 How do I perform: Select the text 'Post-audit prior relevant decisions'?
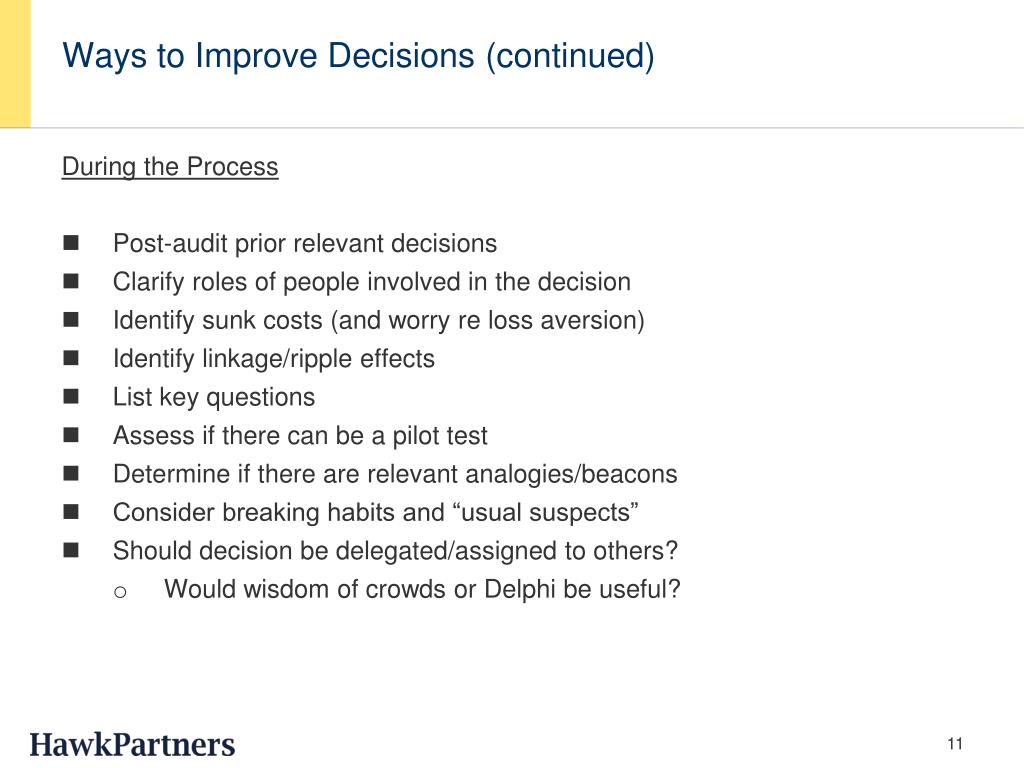[x=305, y=244]
